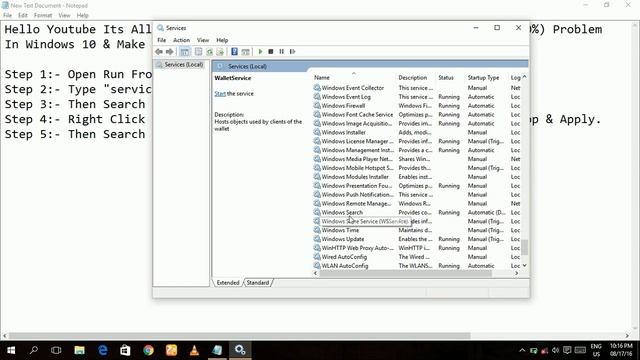Open the Windows Store taskbar icon
The width and height of the screenshot is (640, 360).
tap(125, 350)
